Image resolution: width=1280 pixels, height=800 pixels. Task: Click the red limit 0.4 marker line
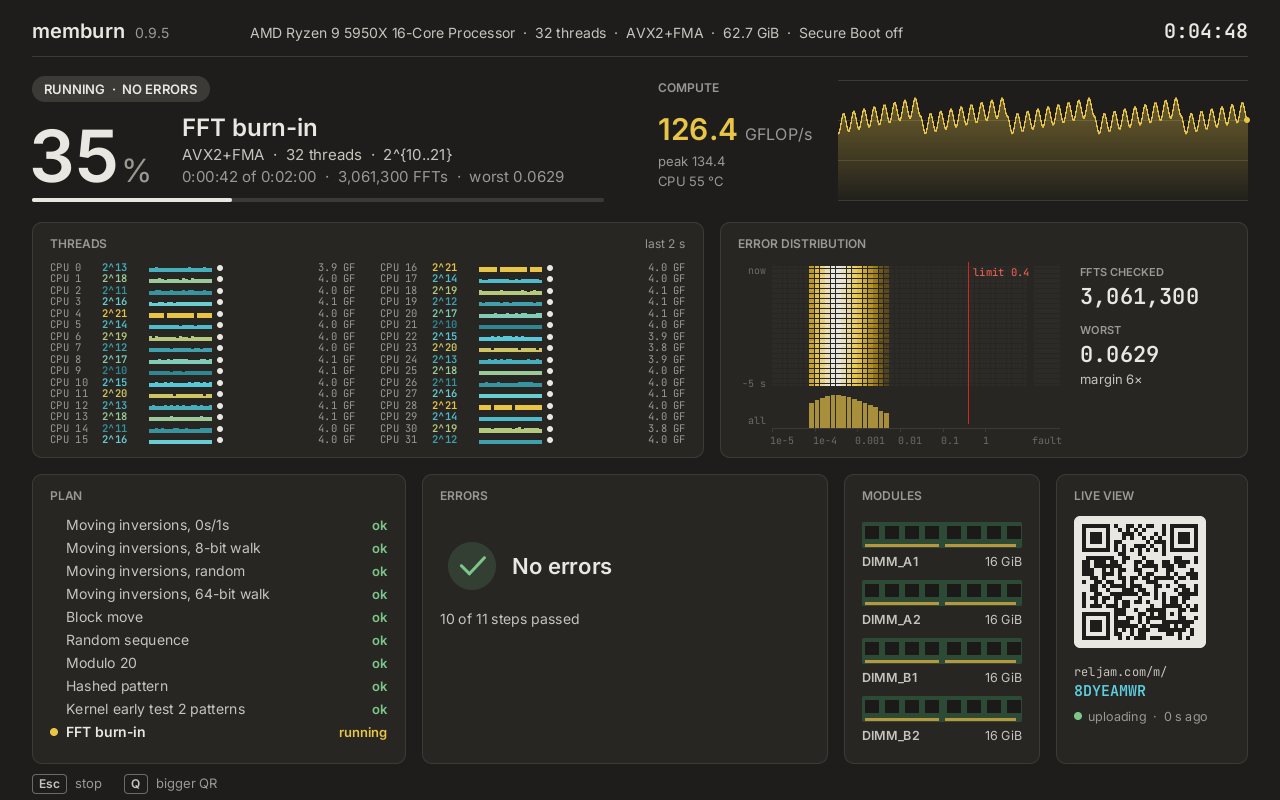pyautogui.click(x=968, y=343)
